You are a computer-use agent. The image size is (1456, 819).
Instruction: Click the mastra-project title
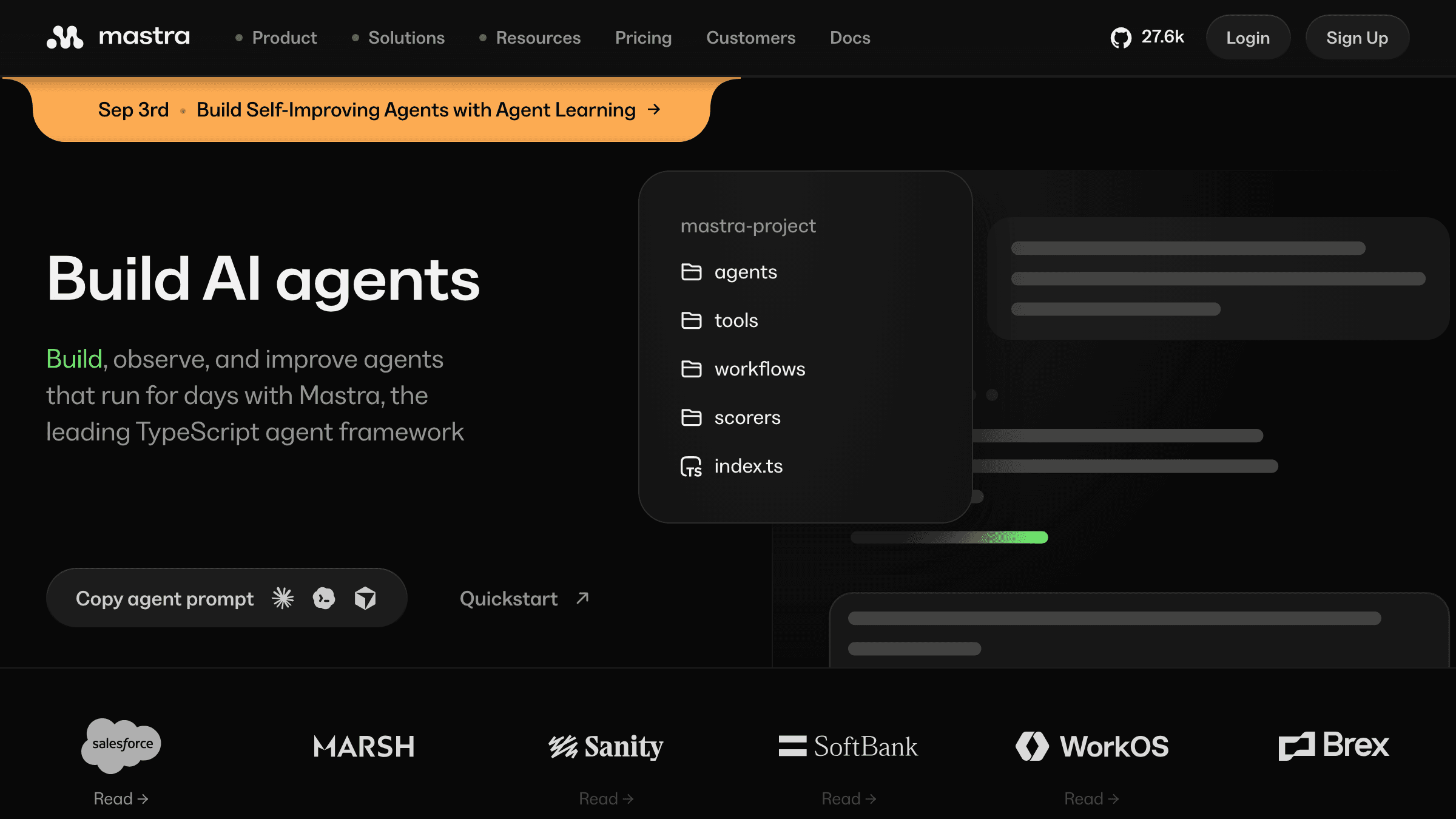(x=748, y=226)
